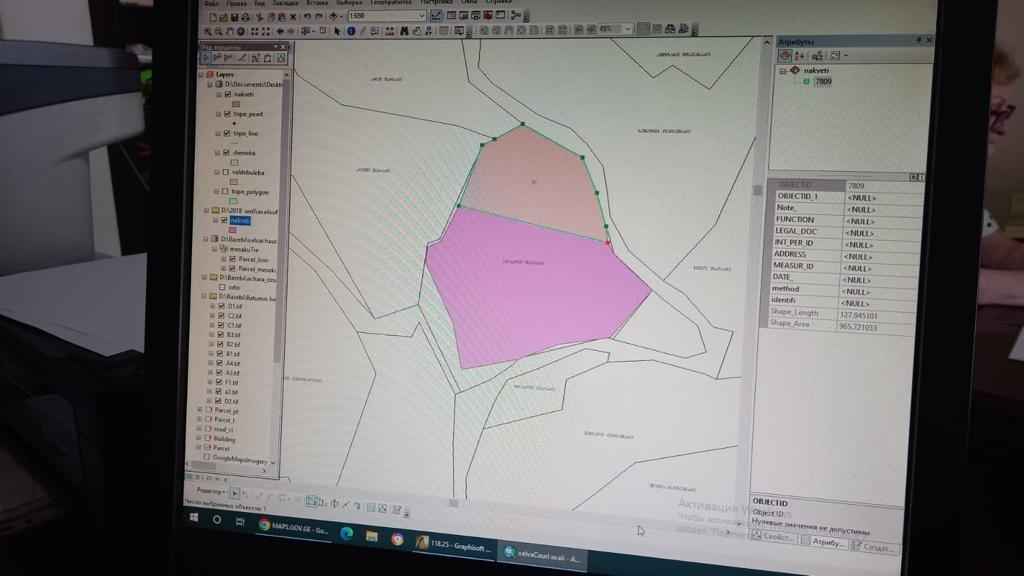This screenshot has width=1024, height=576.
Task: Collapse the first D:\ group under Layers
Action: click(x=210, y=84)
